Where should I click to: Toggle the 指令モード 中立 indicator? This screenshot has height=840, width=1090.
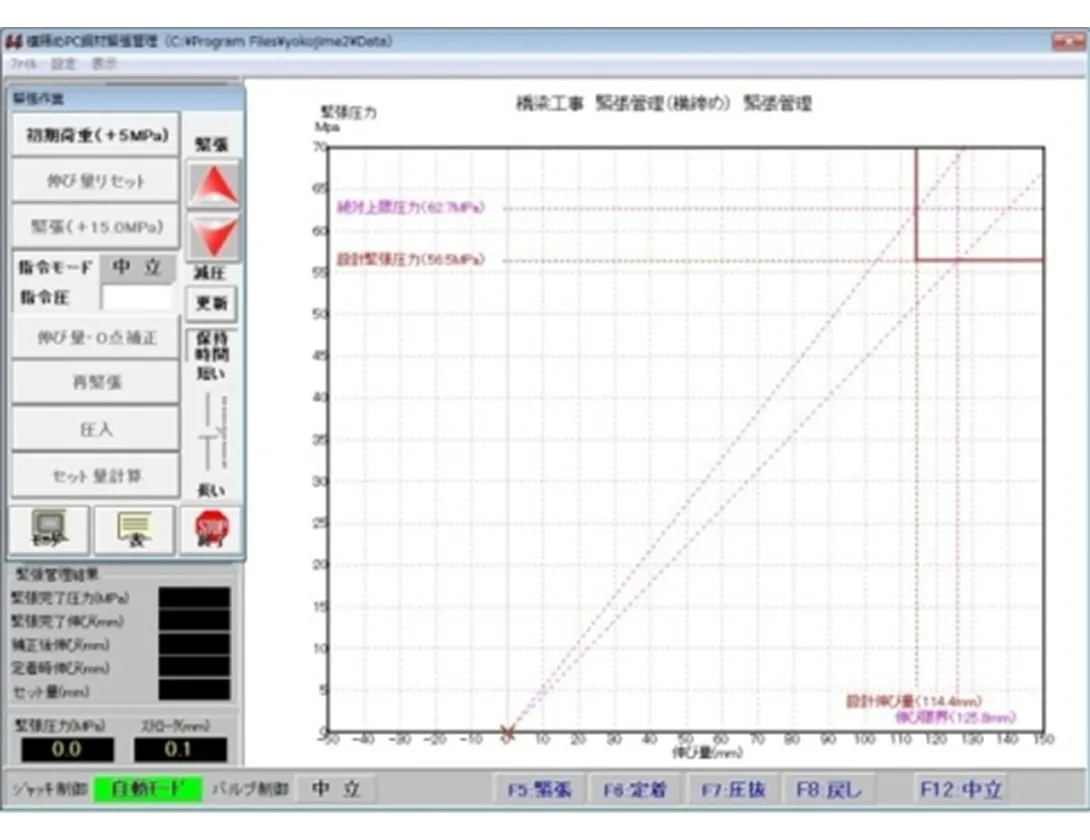click(139, 268)
